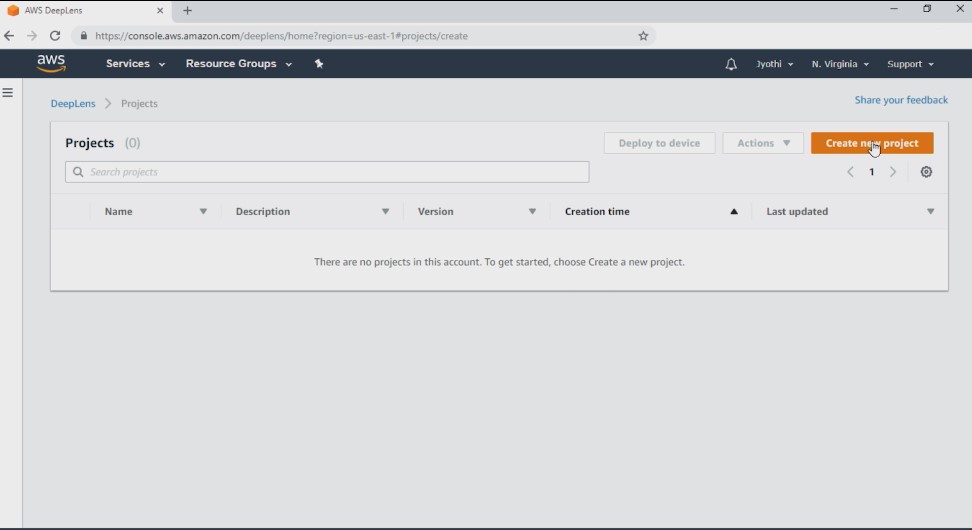Open the hamburger side navigation menu
Screen dimensions: 972x530
[7, 92]
